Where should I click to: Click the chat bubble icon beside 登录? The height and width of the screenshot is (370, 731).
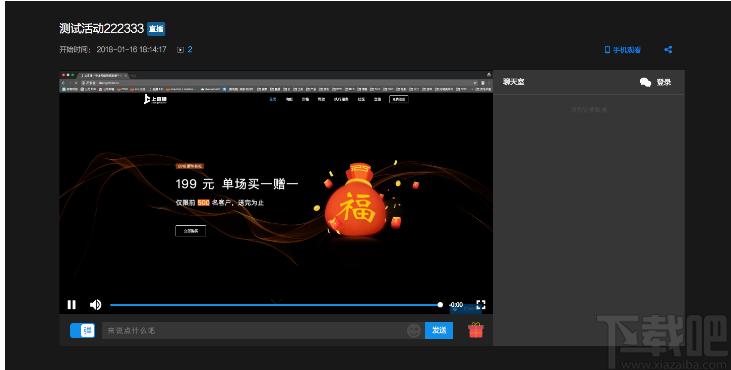point(645,82)
